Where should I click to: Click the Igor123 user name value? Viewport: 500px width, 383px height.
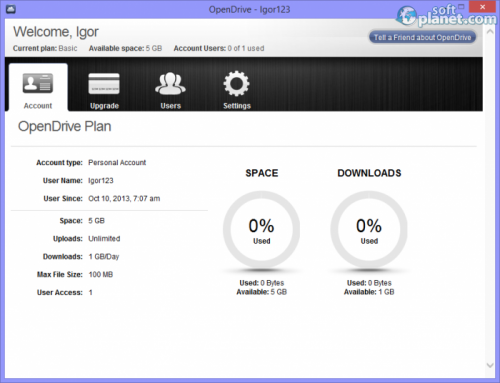(101, 181)
